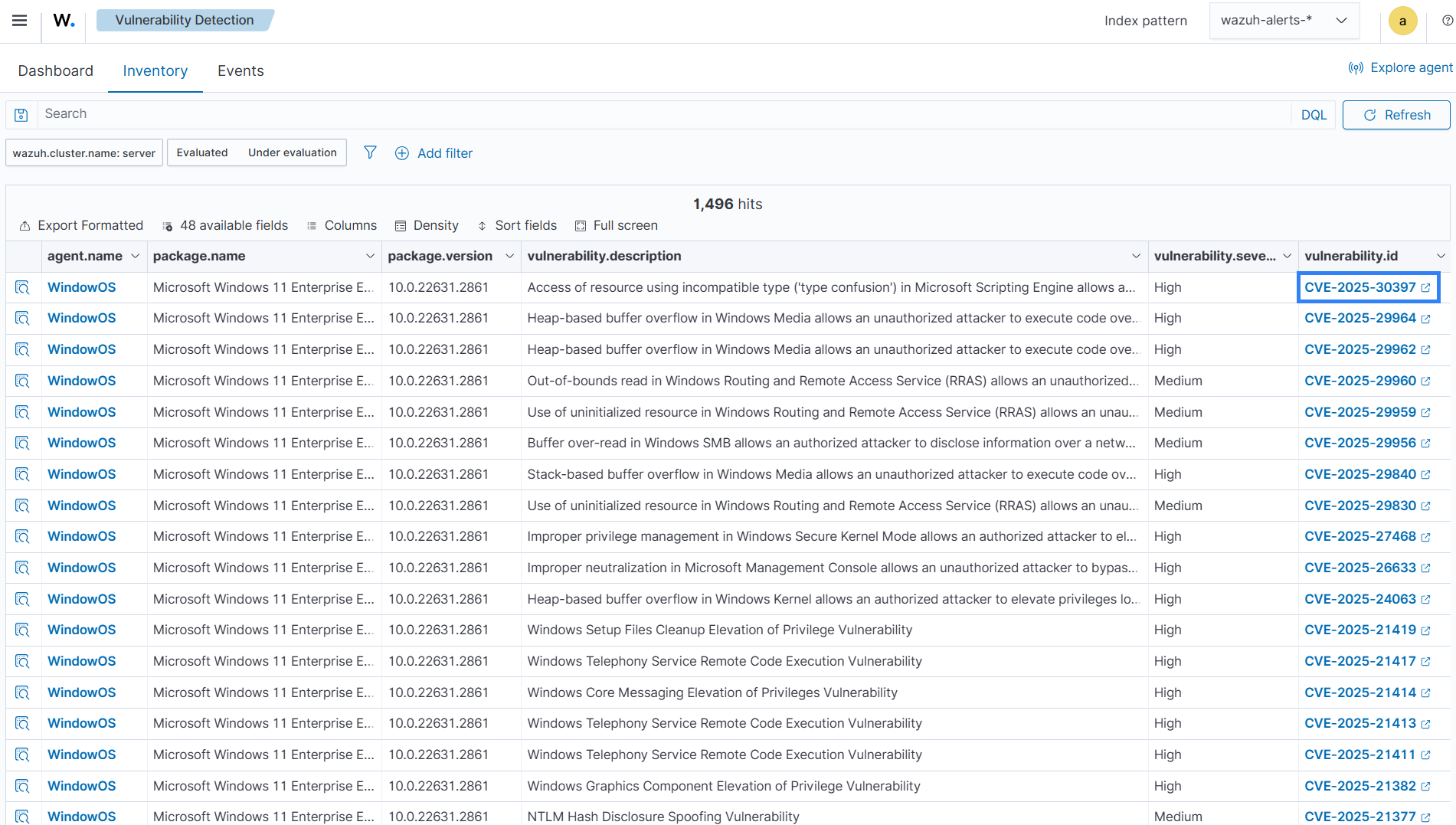Viewport: 1456px width, 825px height.
Task: Open the agent.name column options dropdown
Action: pos(136,256)
